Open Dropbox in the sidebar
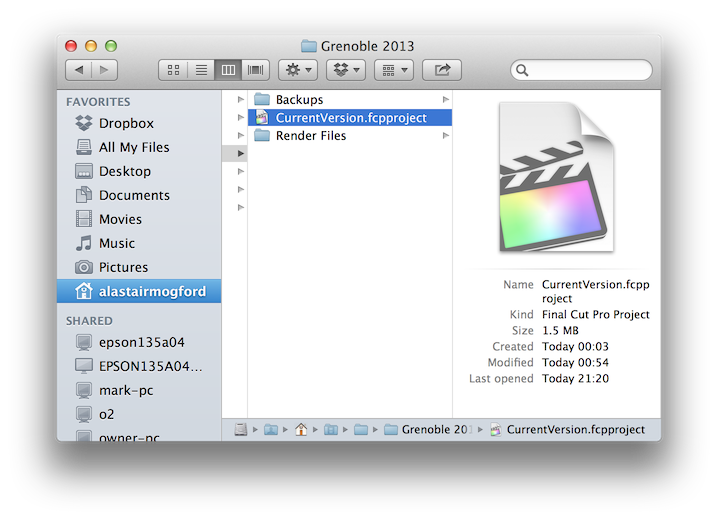This screenshot has width=718, height=520. (x=139, y=123)
